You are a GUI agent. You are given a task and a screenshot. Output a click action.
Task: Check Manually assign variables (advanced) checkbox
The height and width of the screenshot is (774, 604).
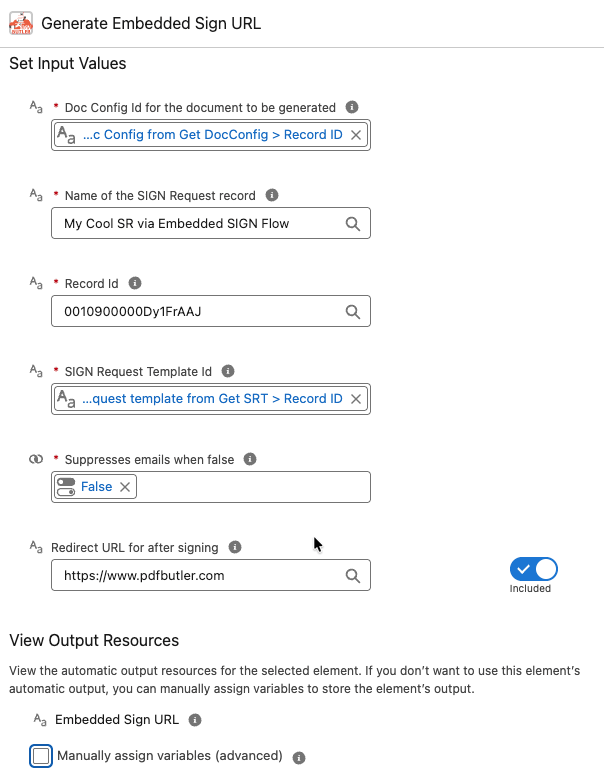click(x=41, y=756)
